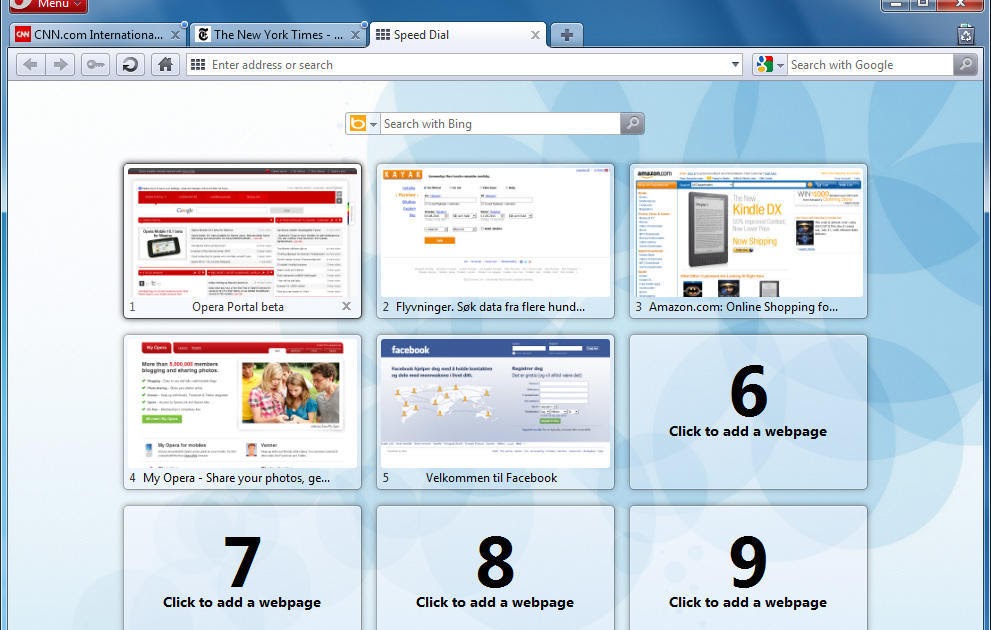Viewport: 991px width, 630px height.
Task: Go to the Home page
Action: tap(166, 64)
